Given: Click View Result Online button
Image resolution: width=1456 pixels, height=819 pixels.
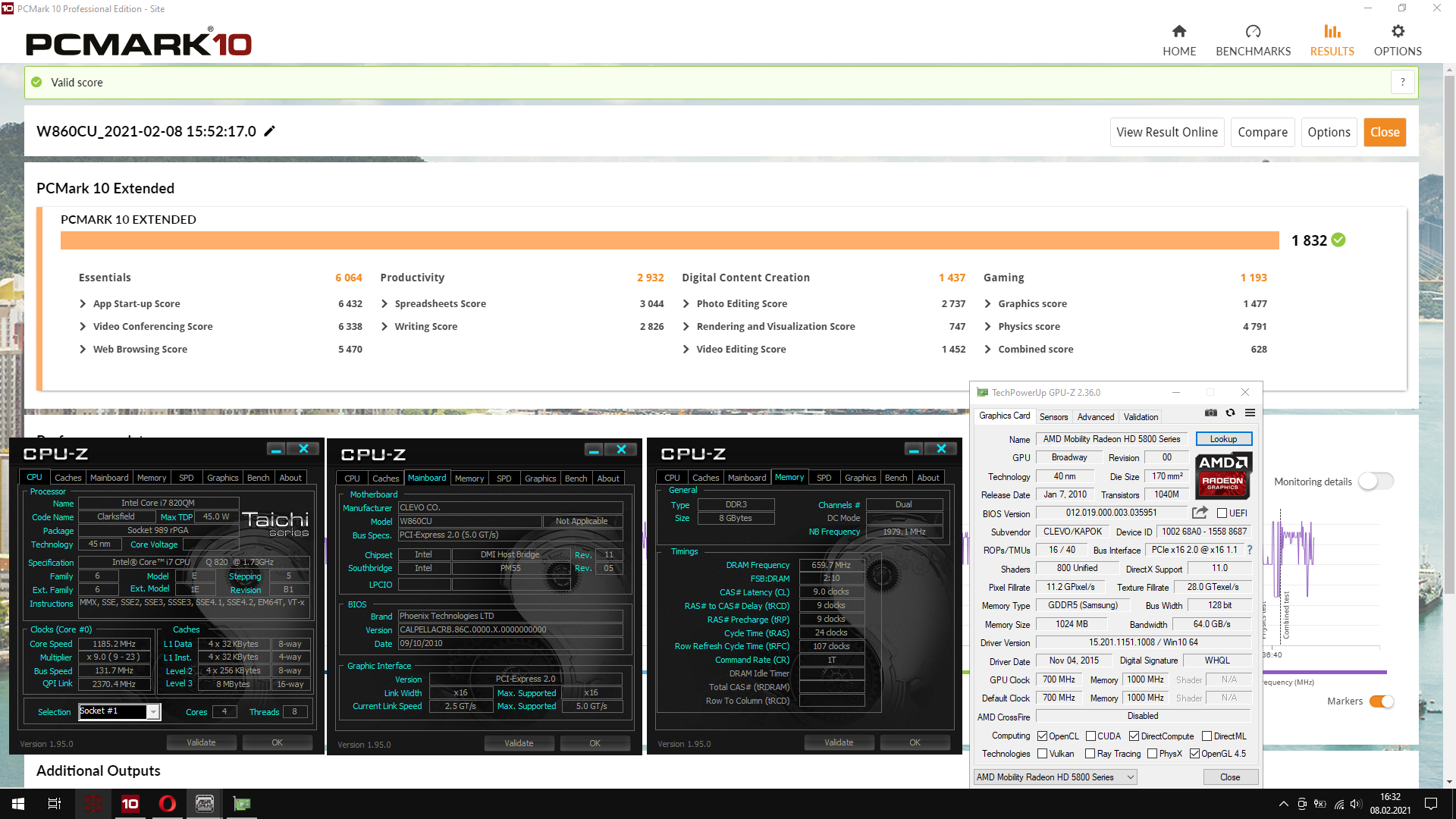Looking at the screenshot, I should tap(1167, 132).
